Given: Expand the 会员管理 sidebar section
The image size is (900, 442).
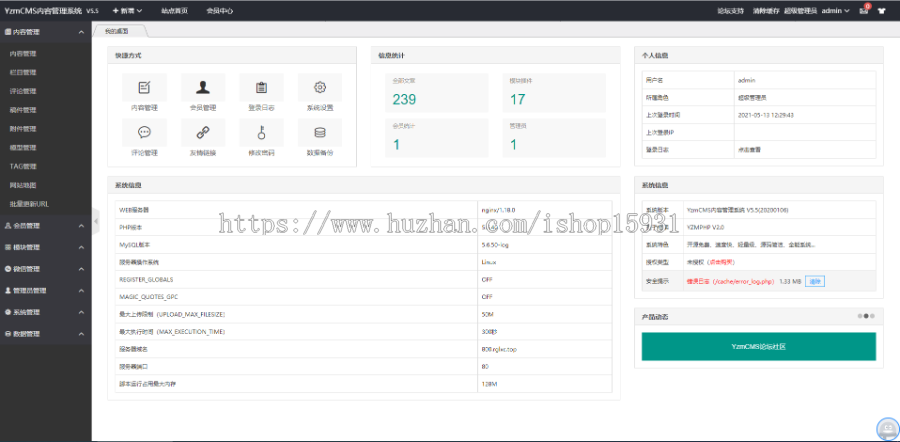Looking at the screenshot, I should click(x=45, y=226).
